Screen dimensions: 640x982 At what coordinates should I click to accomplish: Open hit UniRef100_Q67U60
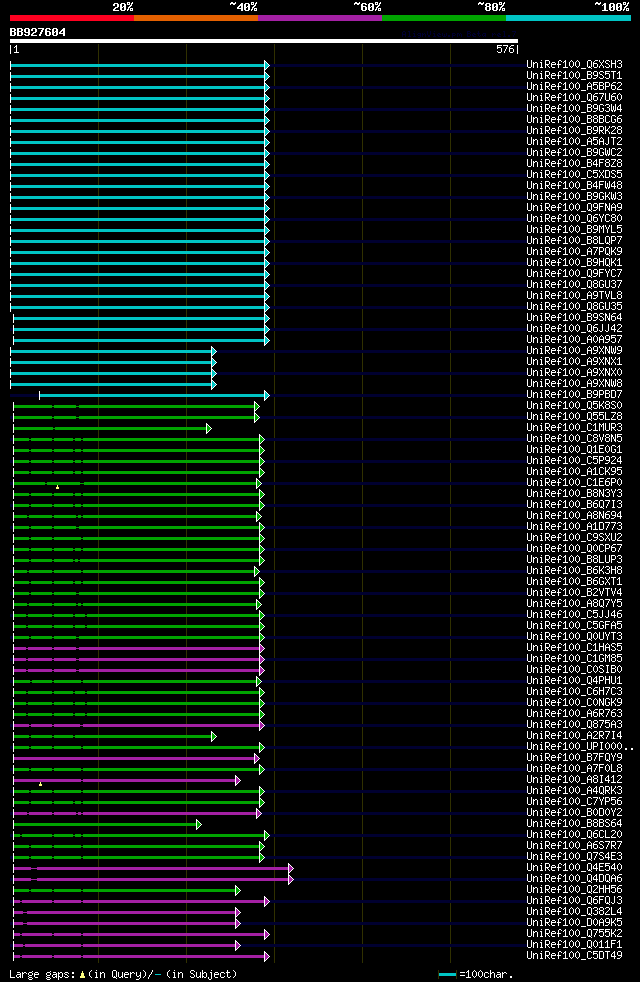click(574, 98)
